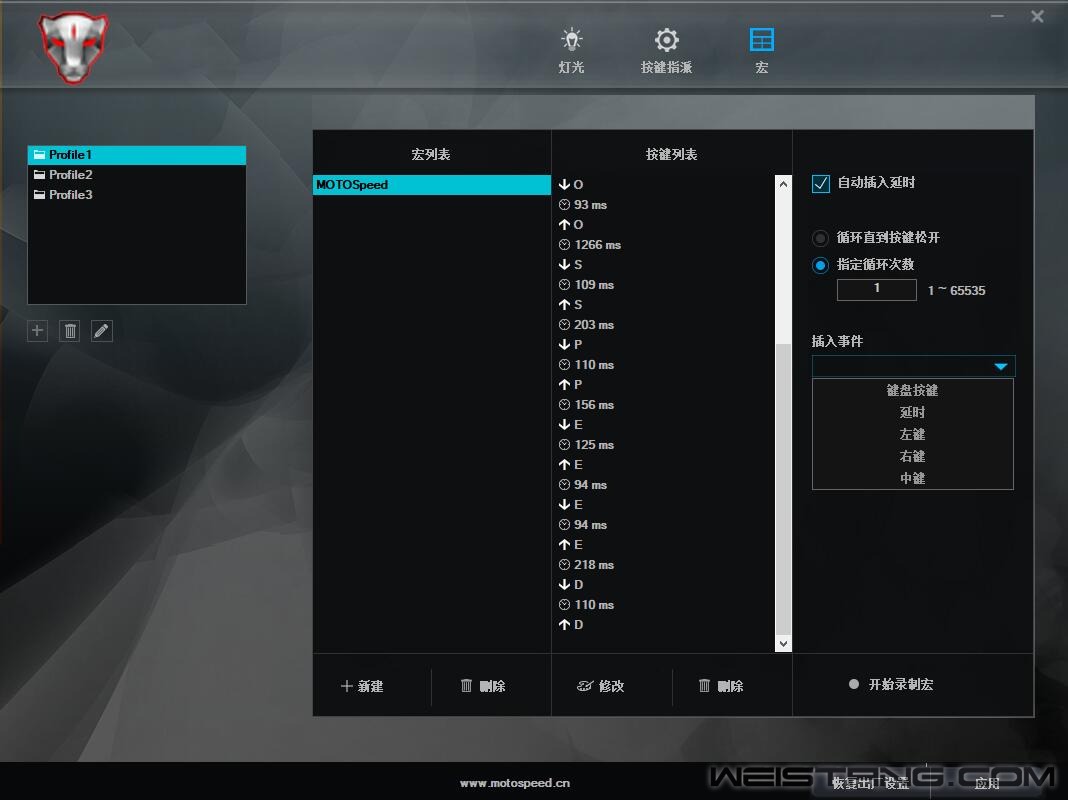Screen dimensions: 1068x800
Task: Select the first key-down O entry
Action: (x=571, y=185)
